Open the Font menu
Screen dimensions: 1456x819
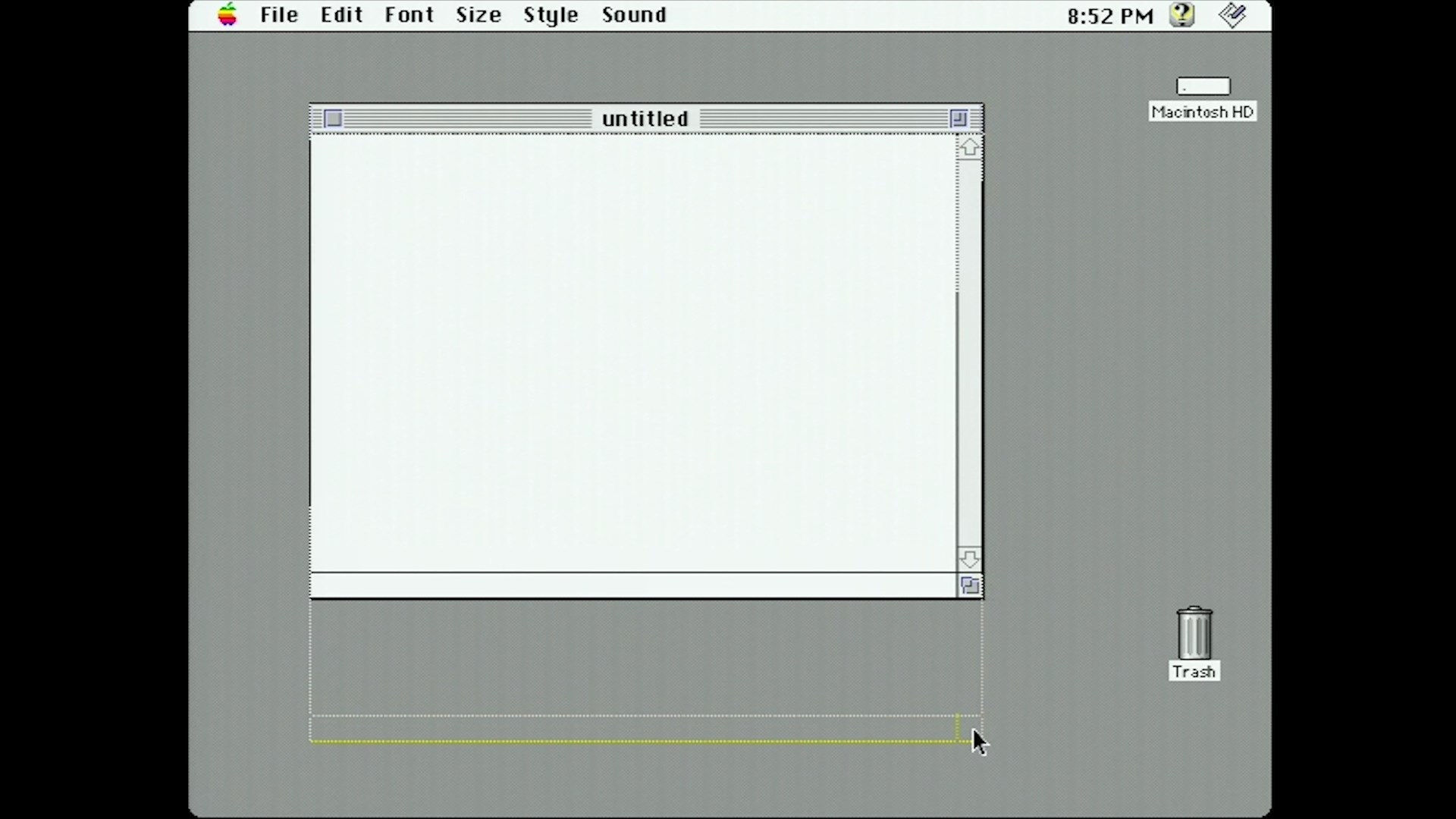[x=409, y=14]
